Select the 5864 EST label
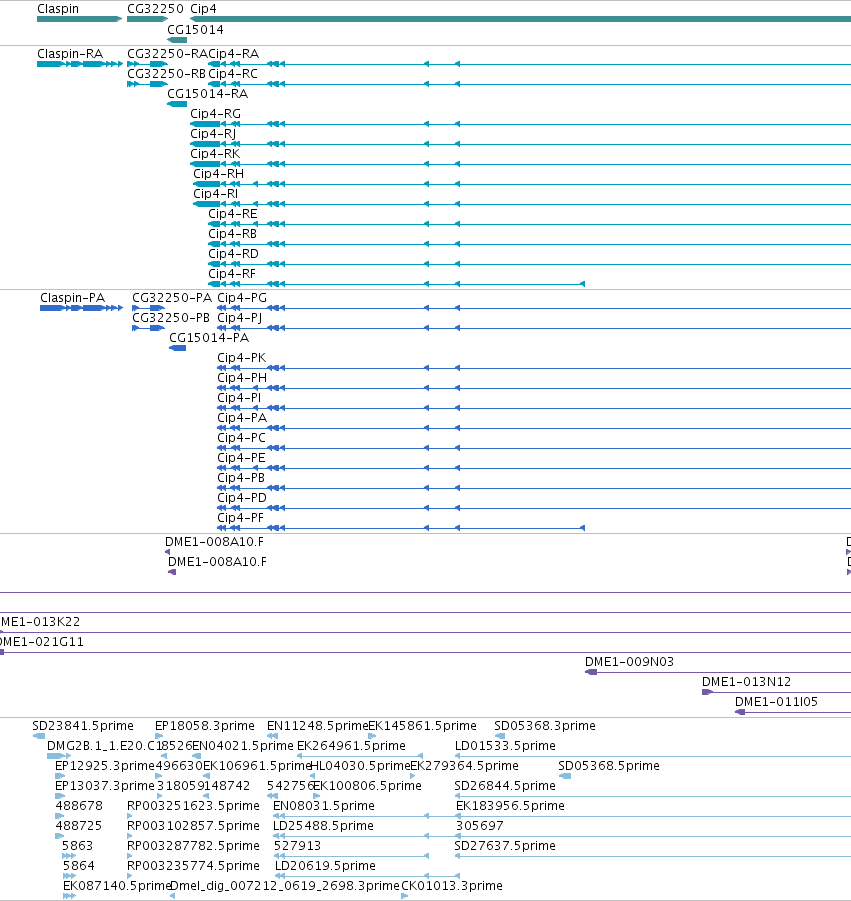The height and width of the screenshot is (901, 851). click(78, 866)
